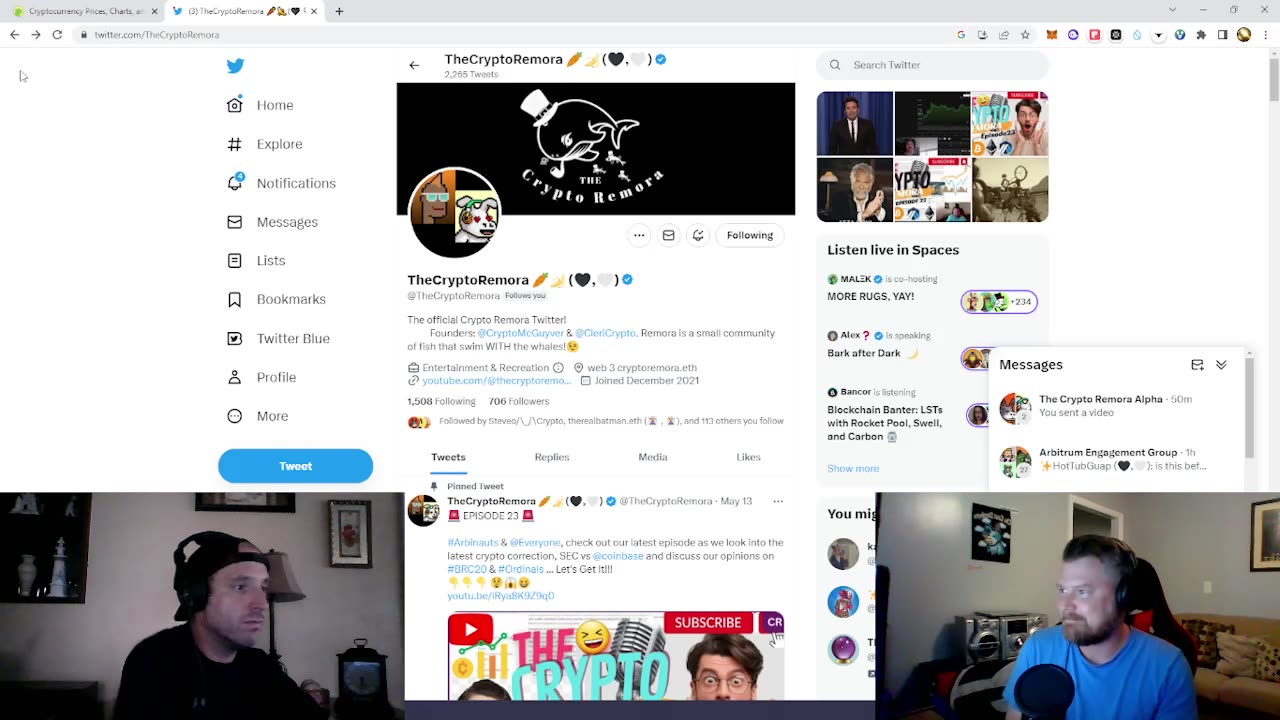Image resolution: width=1280 pixels, height=720 pixels.
Task: Open Twitter Blue in the sidebar
Action: coord(278,338)
